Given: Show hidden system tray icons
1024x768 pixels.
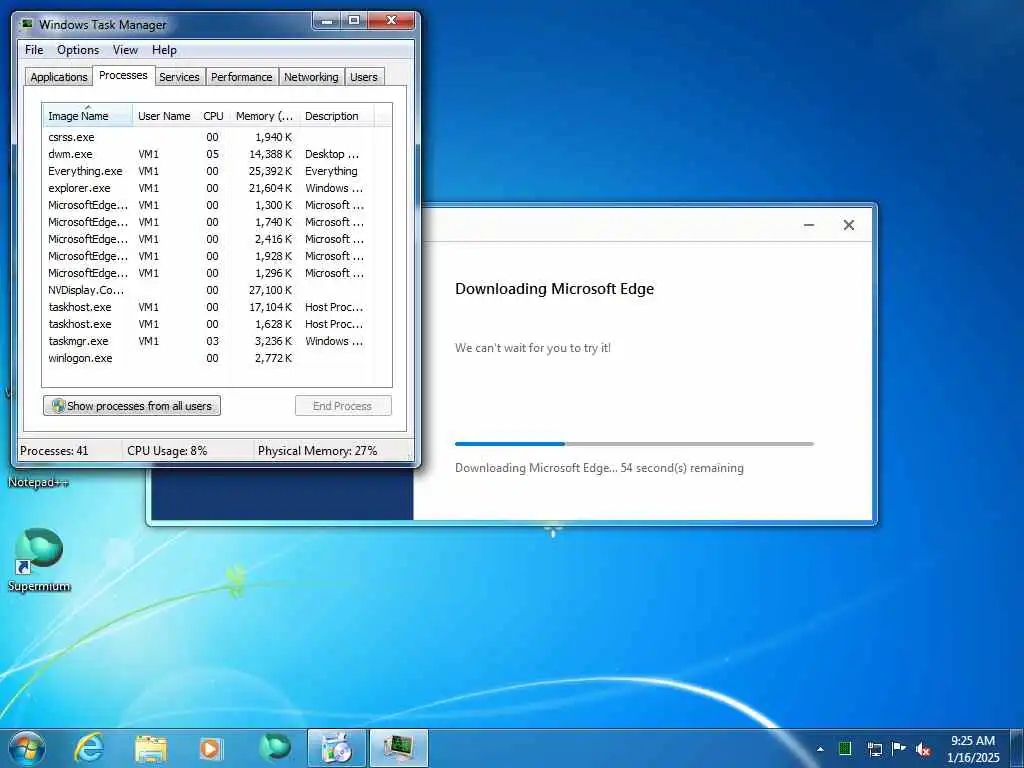Looking at the screenshot, I should pos(820,749).
